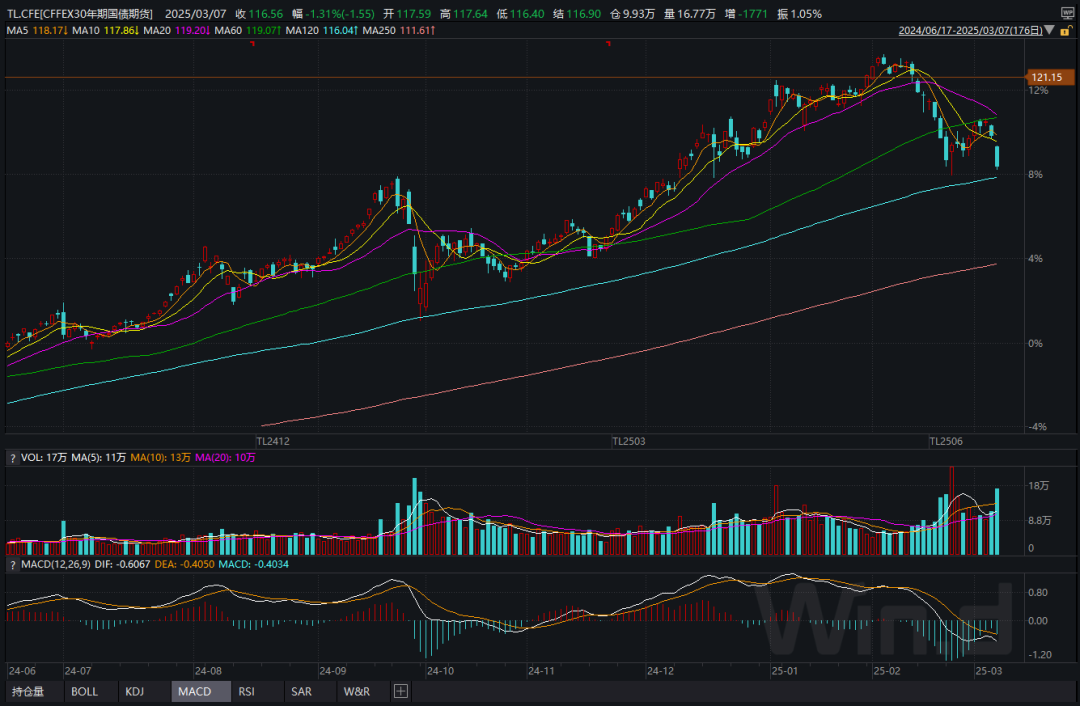The image size is (1080, 706).
Task: Choose the W&R indicator tab
Action: coord(357,691)
